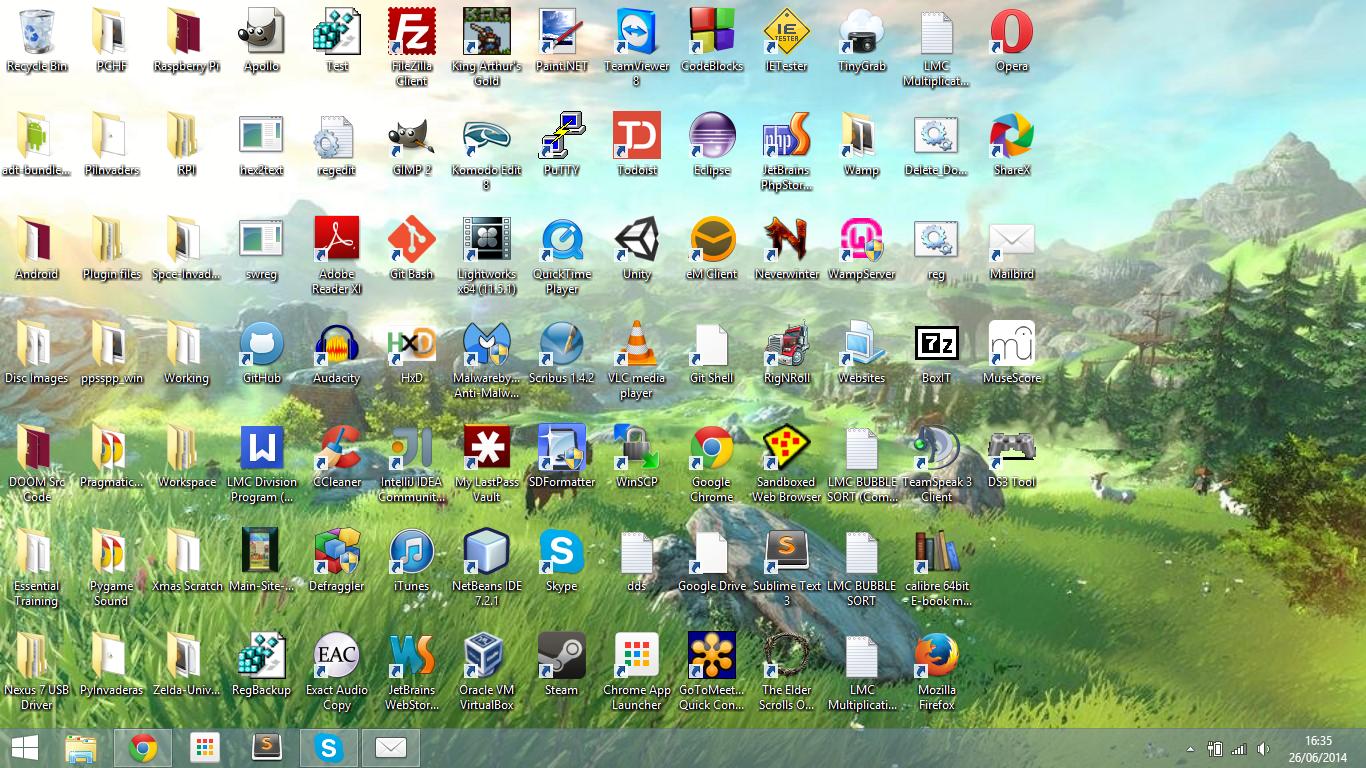This screenshot has height=768, width=1366.
Task: Select the TeamSpeak 3 Client icon
Action: tap(936, 463)
